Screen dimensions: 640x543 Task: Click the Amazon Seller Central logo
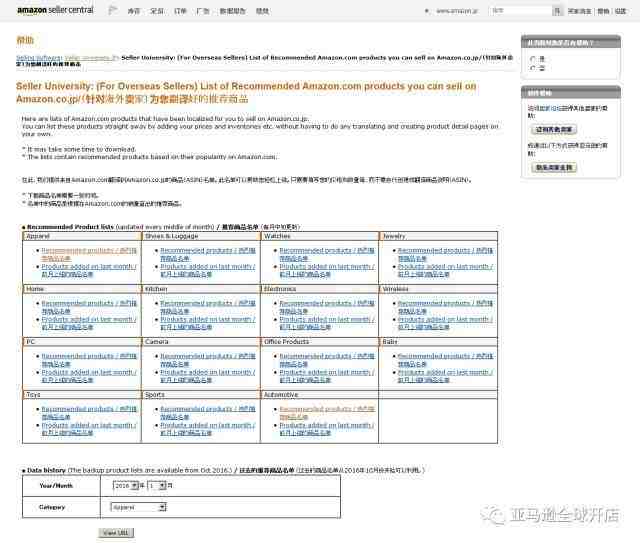(x=55, y=10)
